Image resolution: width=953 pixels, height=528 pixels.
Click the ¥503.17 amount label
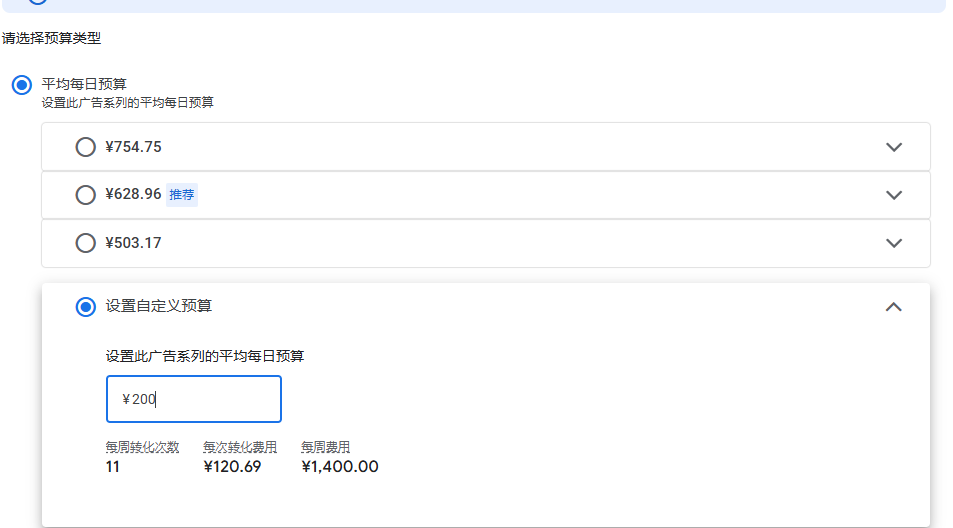tap(133, 243)
